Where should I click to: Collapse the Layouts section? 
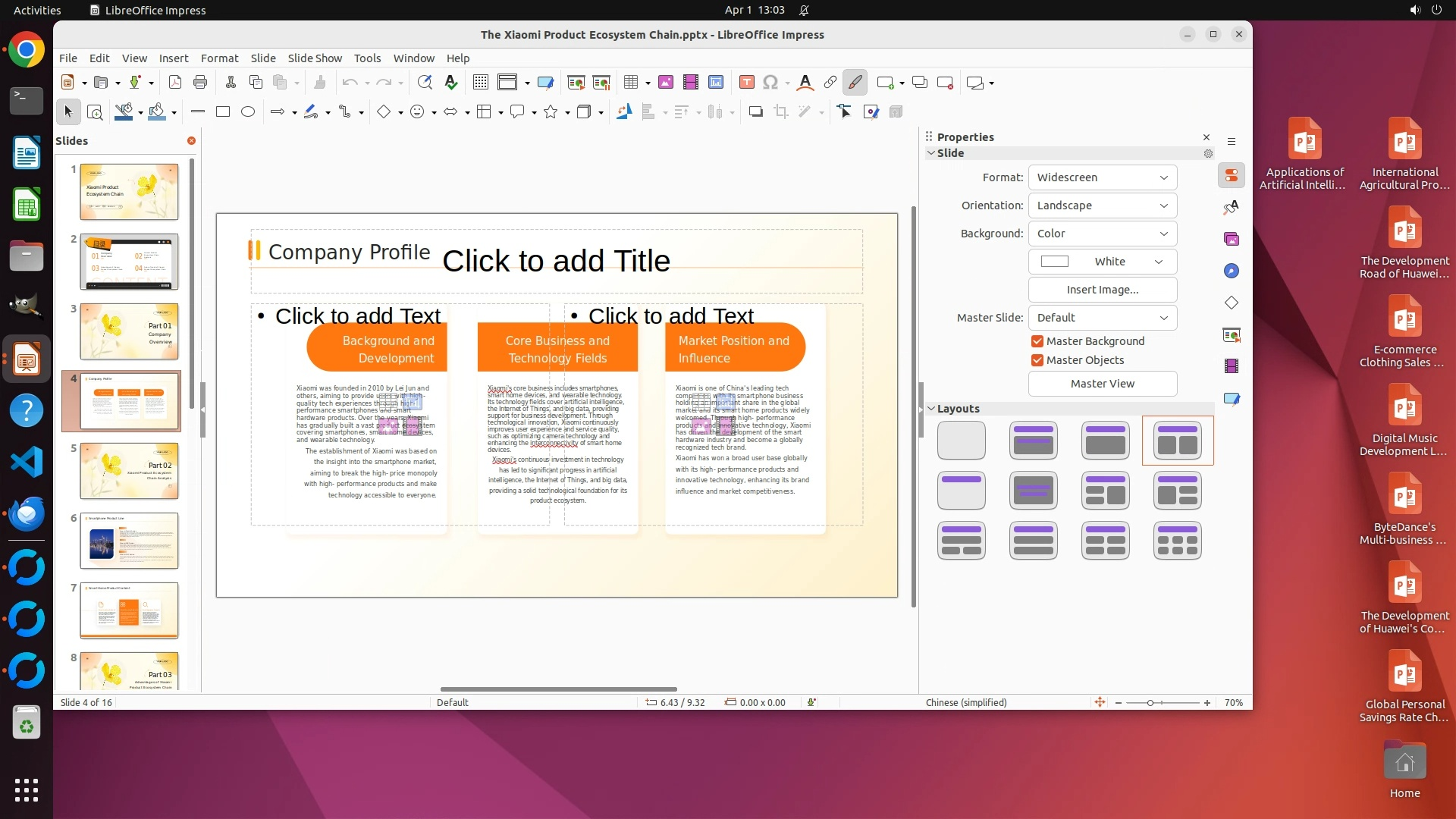click(x=932, y=409)
